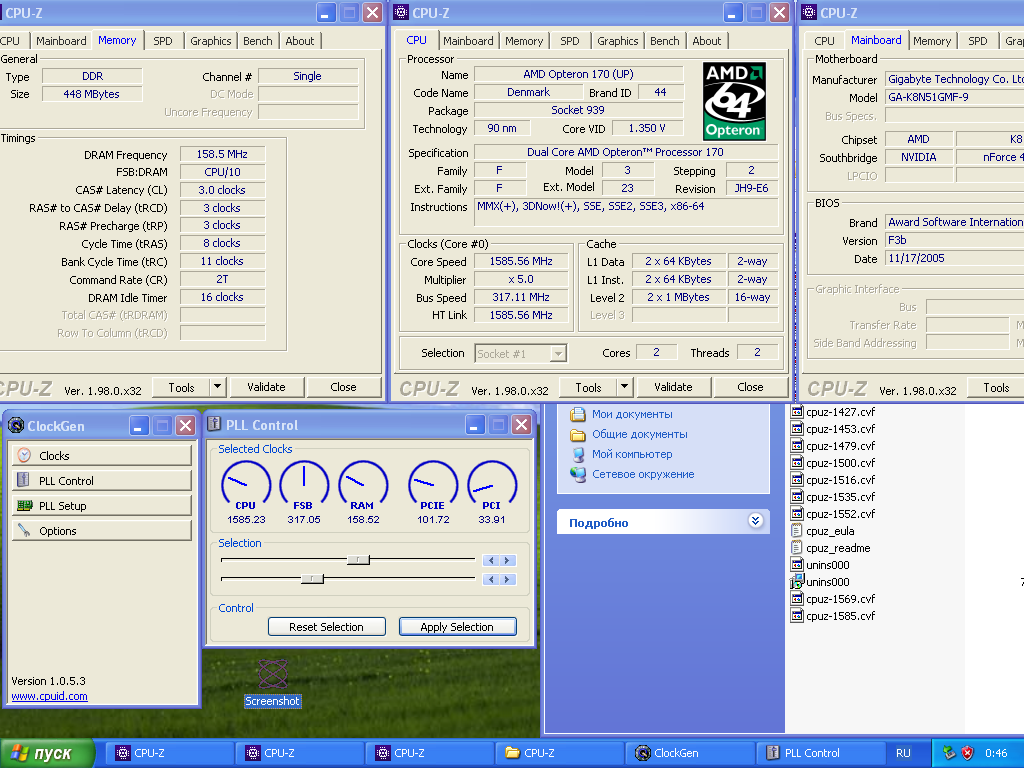This screenshot has width=1024, height=768.
Task: Switch to Mainboard tab in middle CPU-Z window
Action: (x=468, y=40)
